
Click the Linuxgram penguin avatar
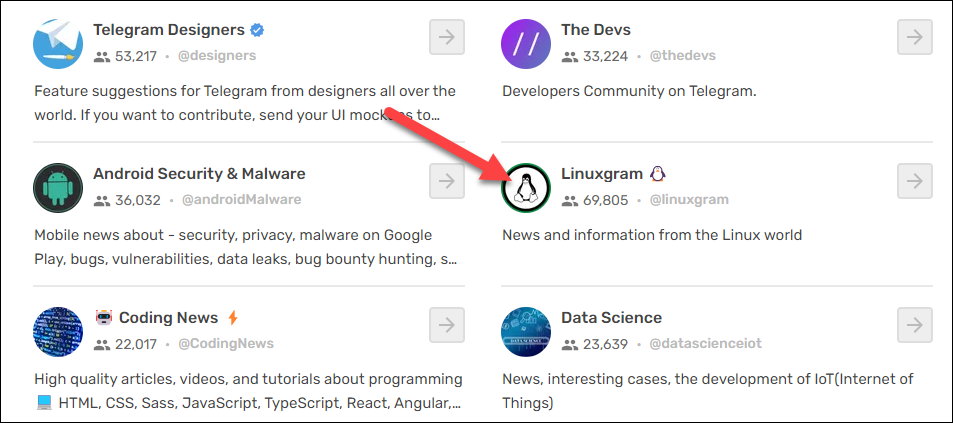click(x=526, y=187)
